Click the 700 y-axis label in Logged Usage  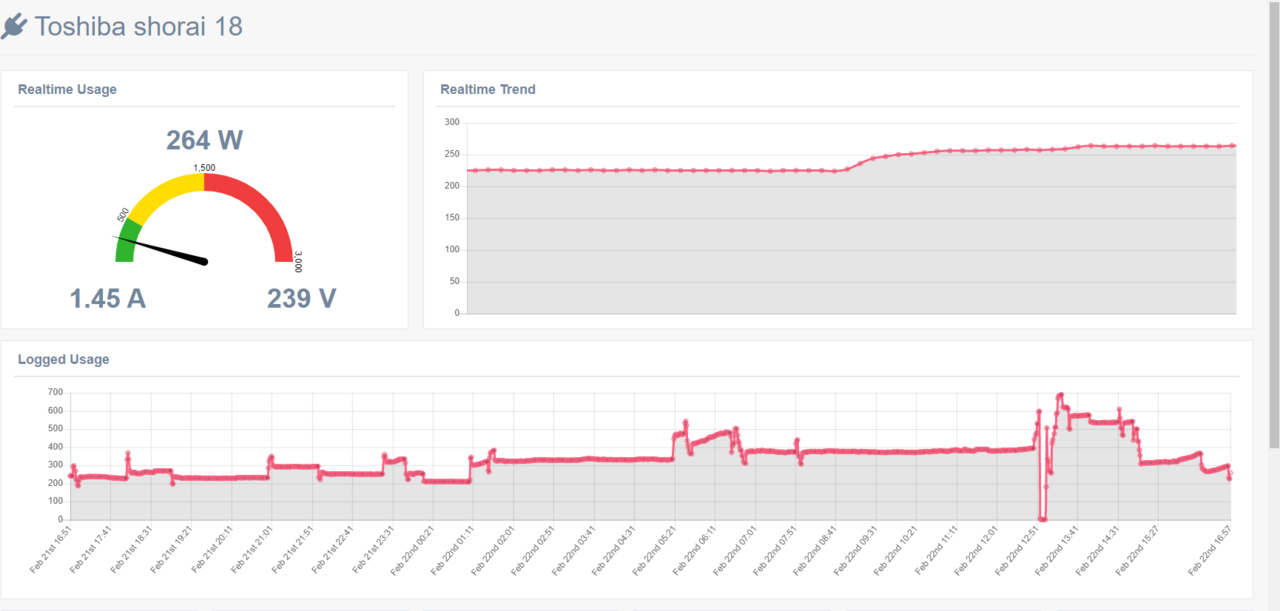click(x=55, y=392)
